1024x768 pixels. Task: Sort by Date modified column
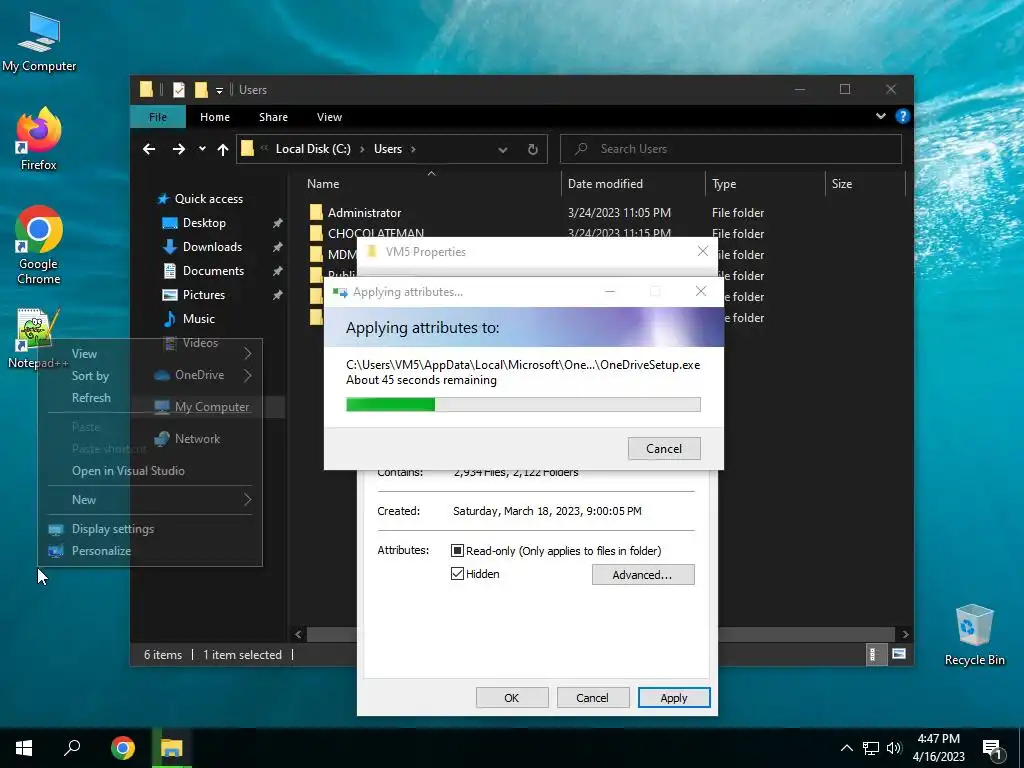pos(605,184)
